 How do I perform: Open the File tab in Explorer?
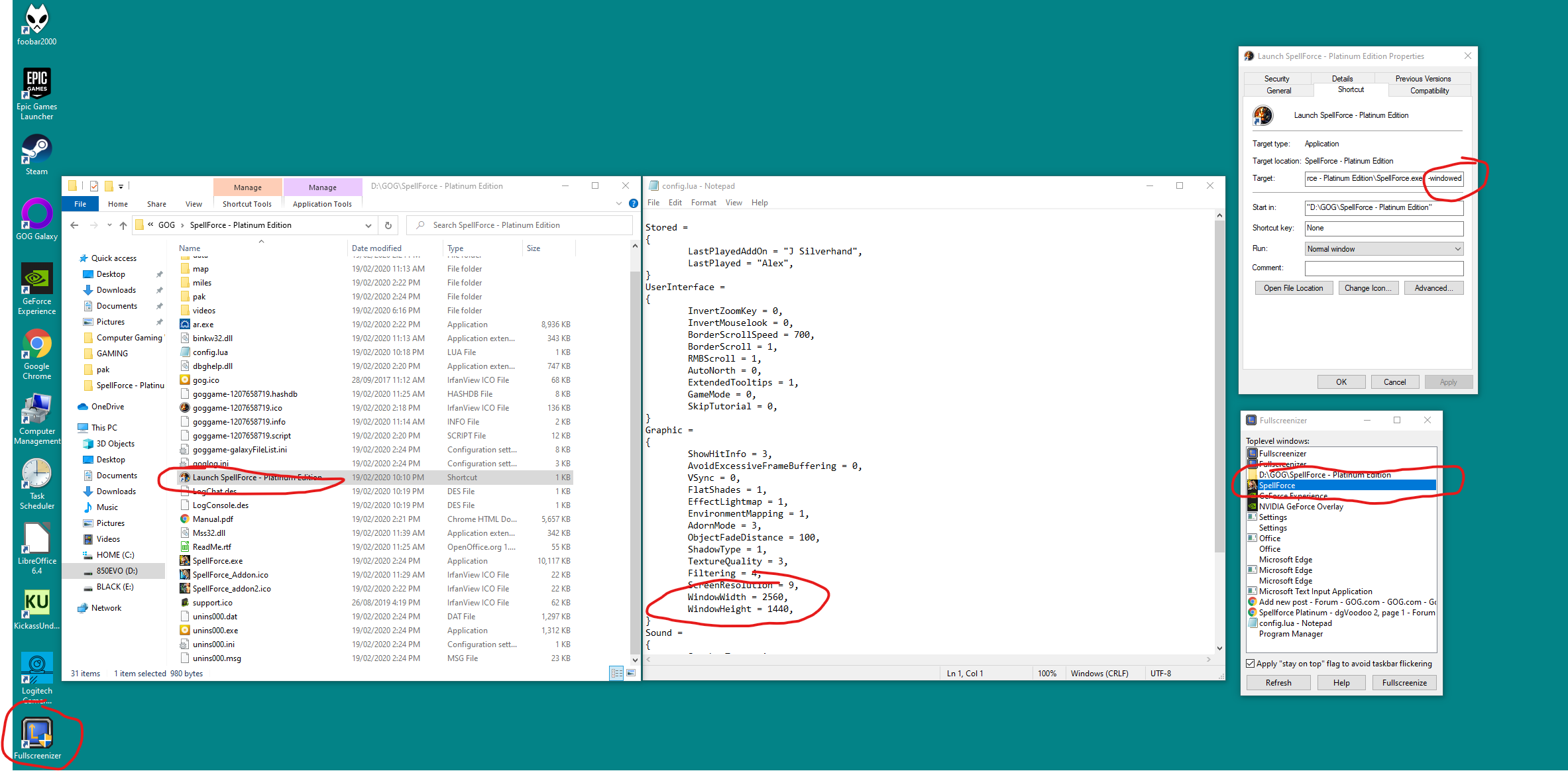[80, 204]
